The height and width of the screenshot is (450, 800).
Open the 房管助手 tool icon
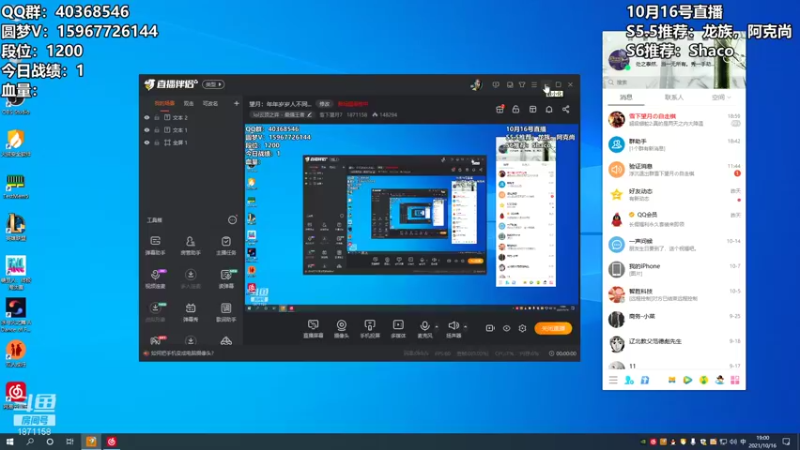(190, 244)
